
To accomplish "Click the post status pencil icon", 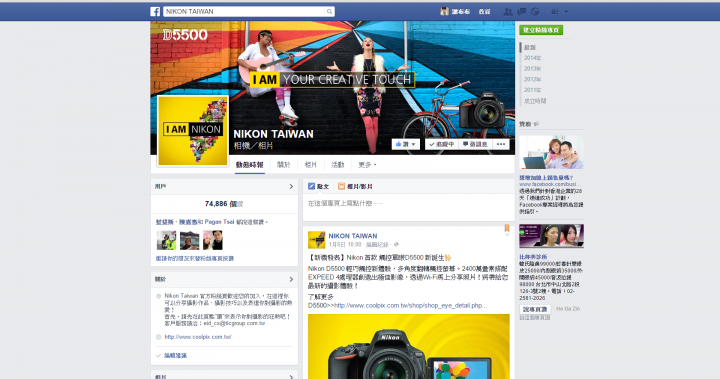I will click(311, 186).
